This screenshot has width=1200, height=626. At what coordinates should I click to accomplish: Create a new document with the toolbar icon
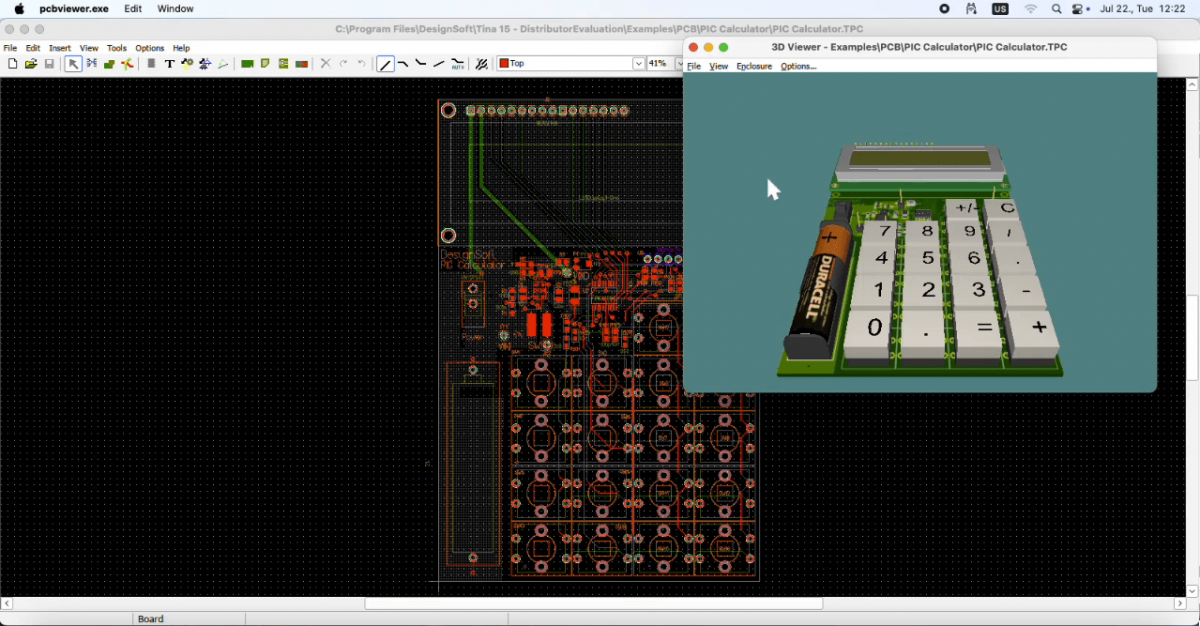pos(13,63)
